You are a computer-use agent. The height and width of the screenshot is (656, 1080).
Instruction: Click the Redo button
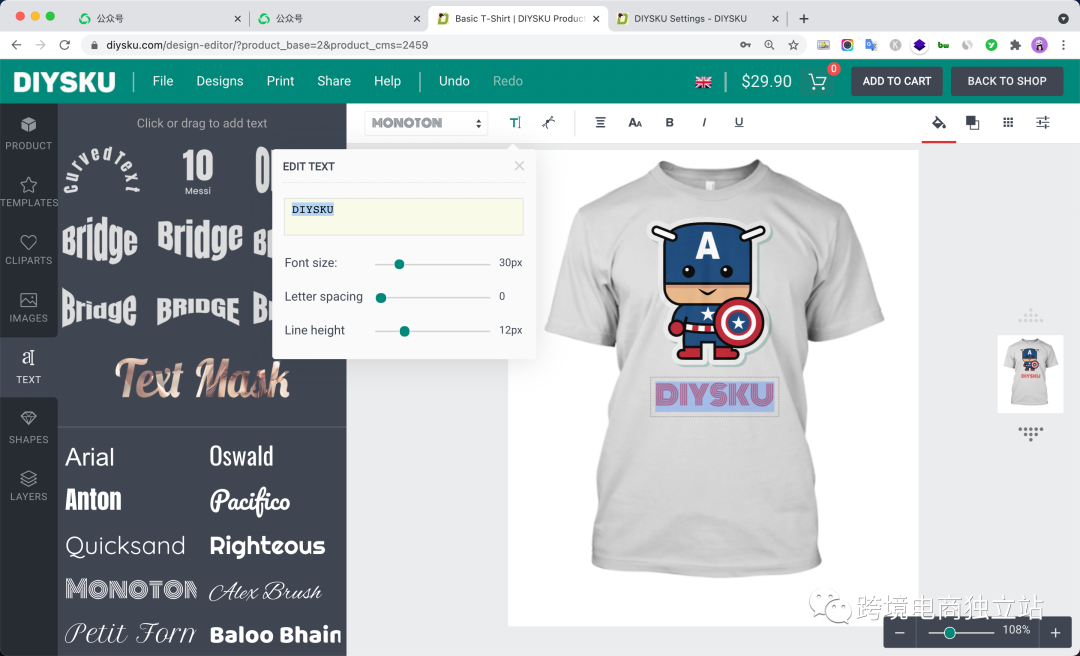508,81
